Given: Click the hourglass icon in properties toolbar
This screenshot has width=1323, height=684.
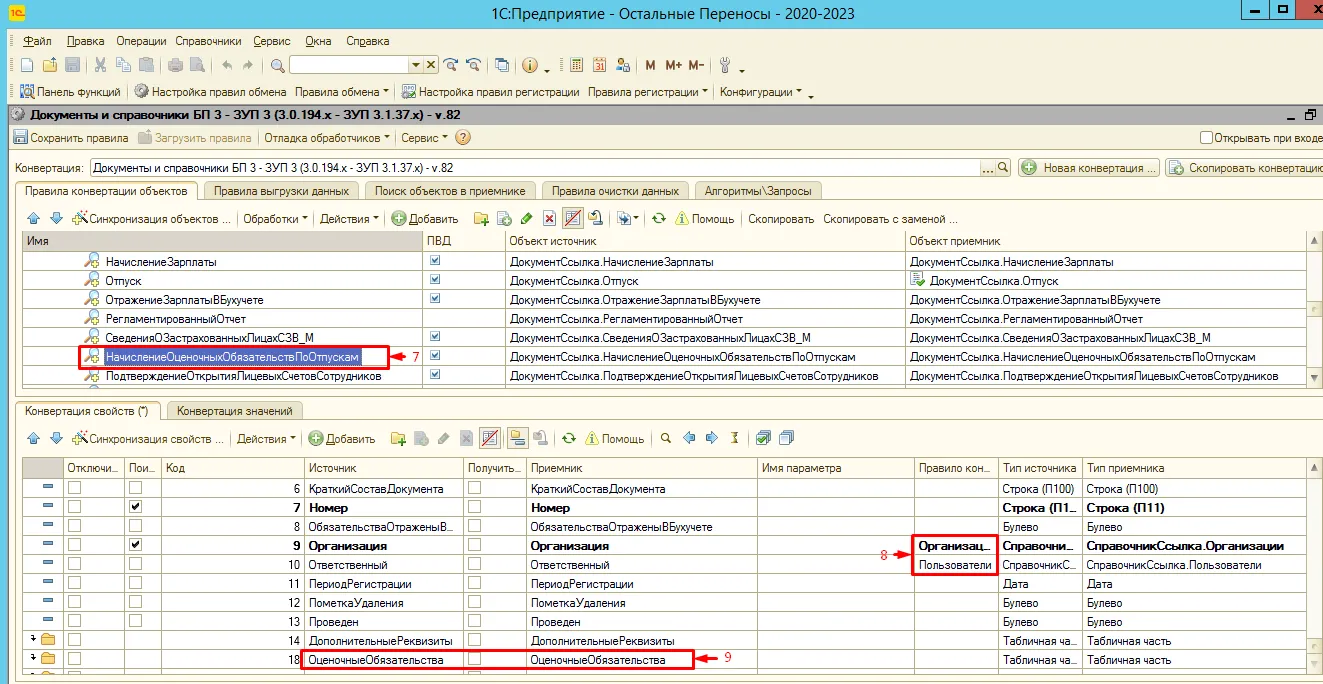Looking at the screenshot, I should pyautogui.click(x=735, y=438).
